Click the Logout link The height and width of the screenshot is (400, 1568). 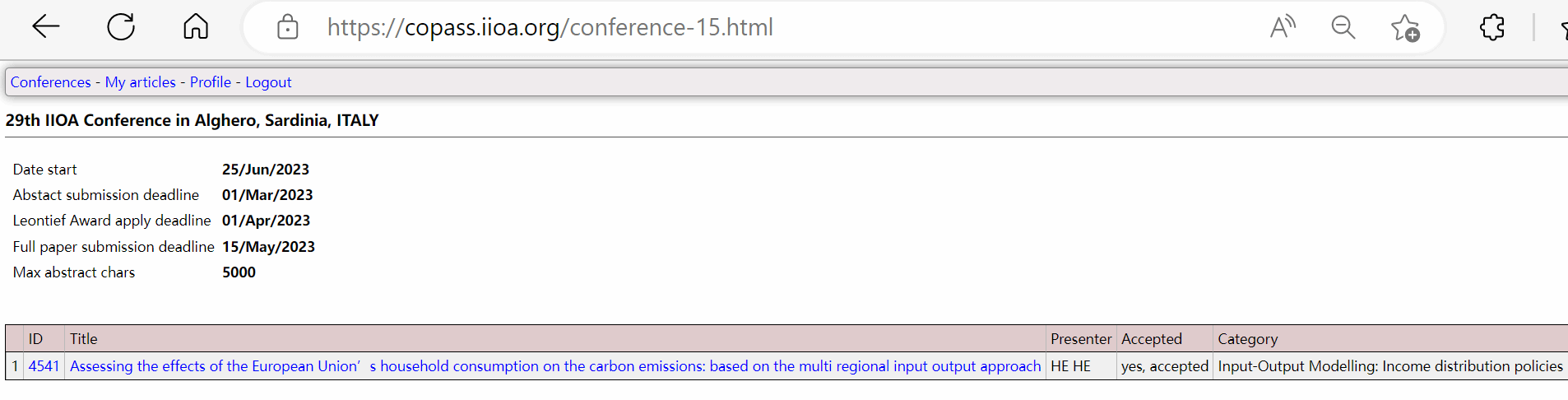[x=268, y=82]
